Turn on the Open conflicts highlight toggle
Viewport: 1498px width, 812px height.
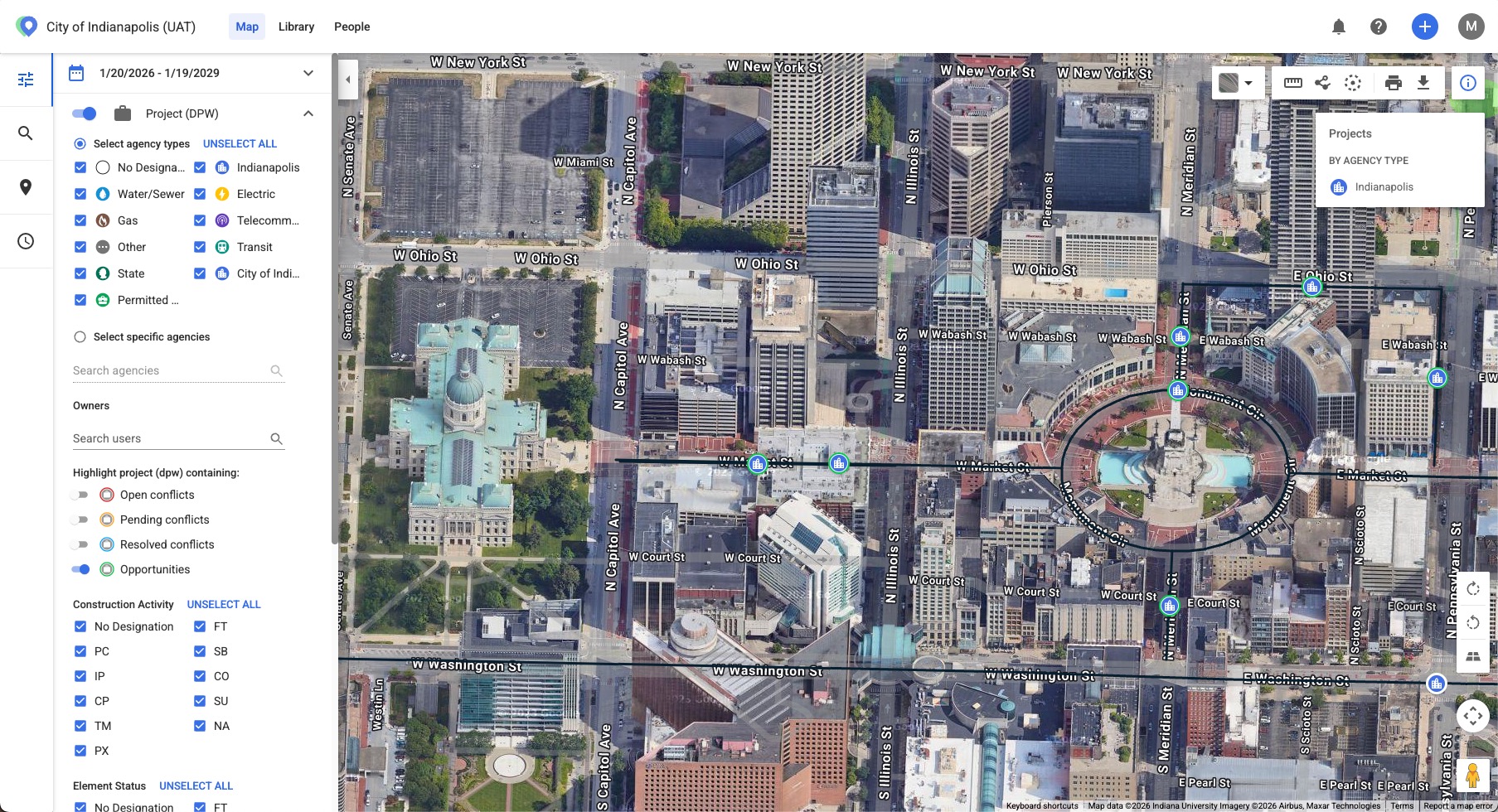(80, 495)
